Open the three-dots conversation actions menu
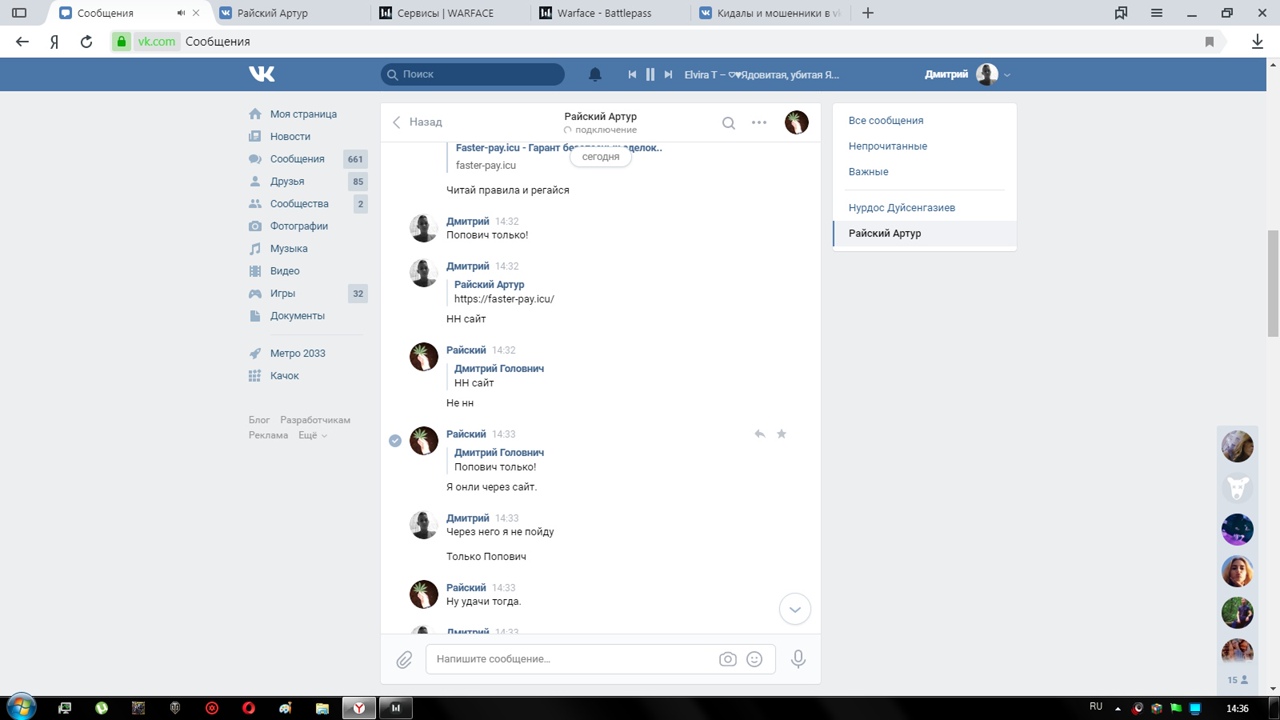Image resolution: width=1280 pixels, height=720 pixels. pyautogui.click(x=759, y=123)
